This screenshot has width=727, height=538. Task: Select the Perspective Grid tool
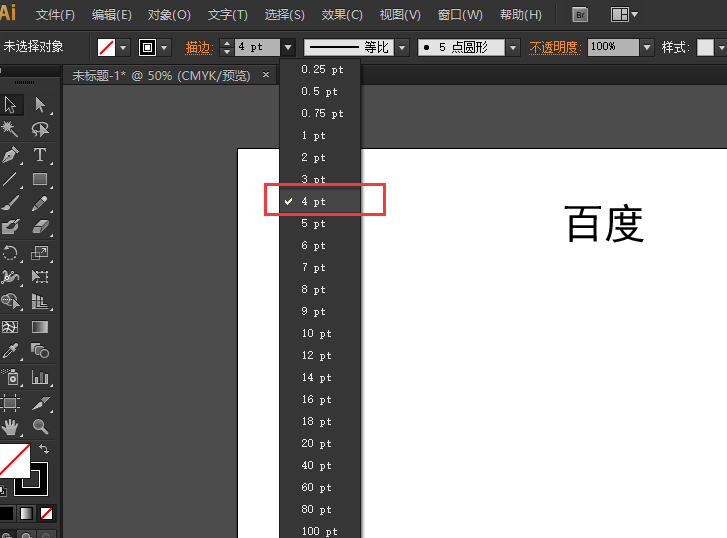pos(40,301)
